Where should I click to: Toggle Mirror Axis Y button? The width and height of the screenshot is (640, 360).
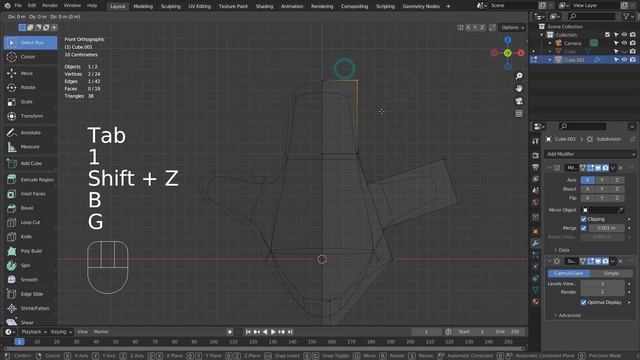click(x=602, y=180)
